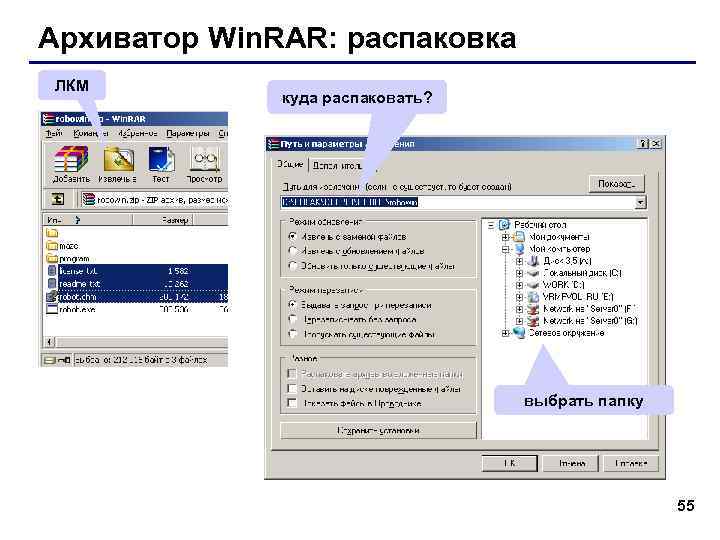Confirm extraction with the OK button
The image size is (720, 540).
(x=509, y=463)
